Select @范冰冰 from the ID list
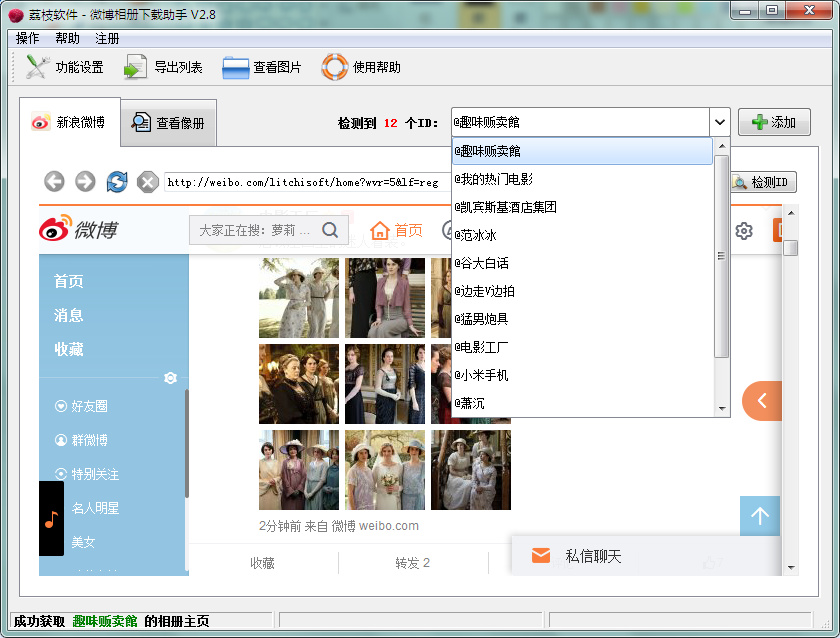Viewport: 840px width, 638px height. point(475,235)
